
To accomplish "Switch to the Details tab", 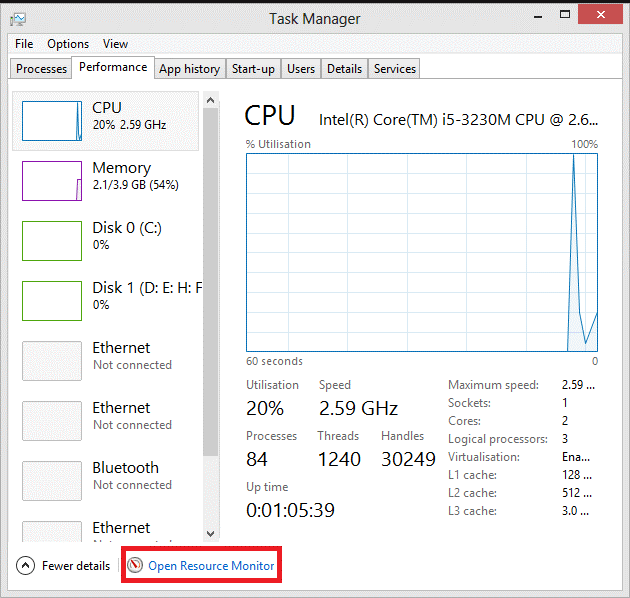I will click(x=344, y=69).
